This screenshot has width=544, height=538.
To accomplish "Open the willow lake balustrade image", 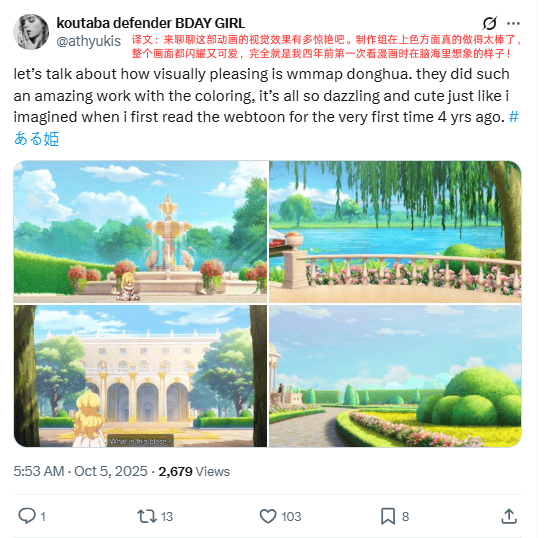I will pyautogui.click(x=395, y=232).
